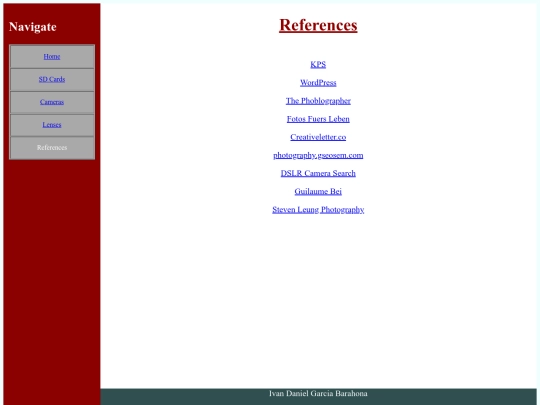
Task: Open the KPS reference link
Action: tap(318, 64)
